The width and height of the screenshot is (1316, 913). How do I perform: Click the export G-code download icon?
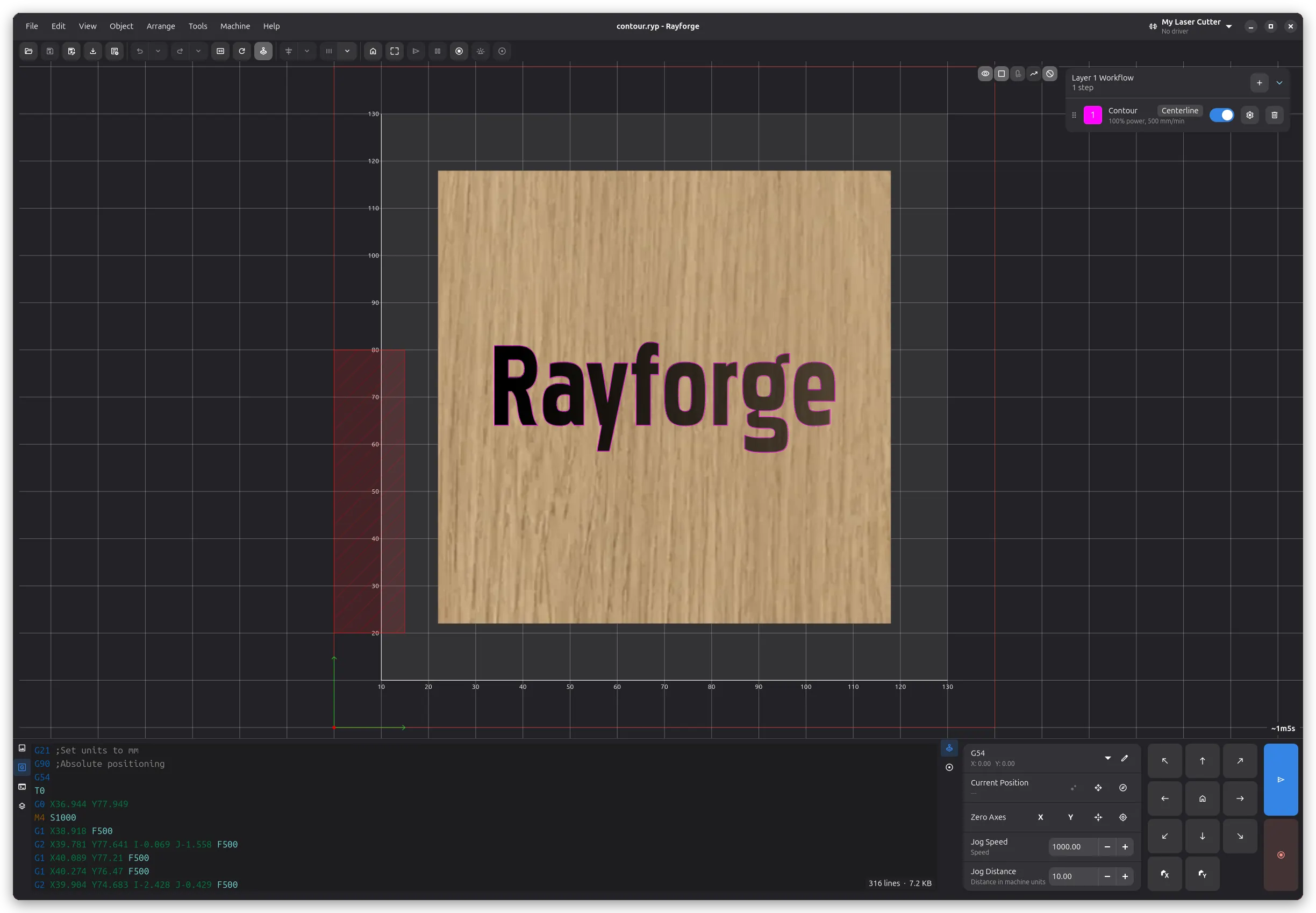click(92, 51)
